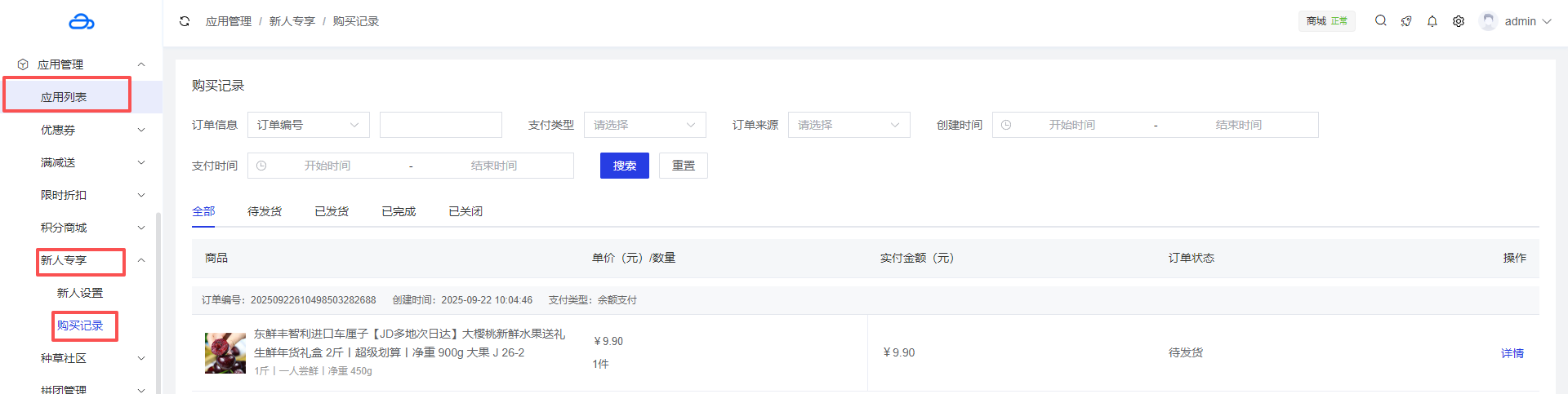The width and height of the screenshot is (1568, 394).
Task: Click the order info text input field
Action: [x=440, y=125]
